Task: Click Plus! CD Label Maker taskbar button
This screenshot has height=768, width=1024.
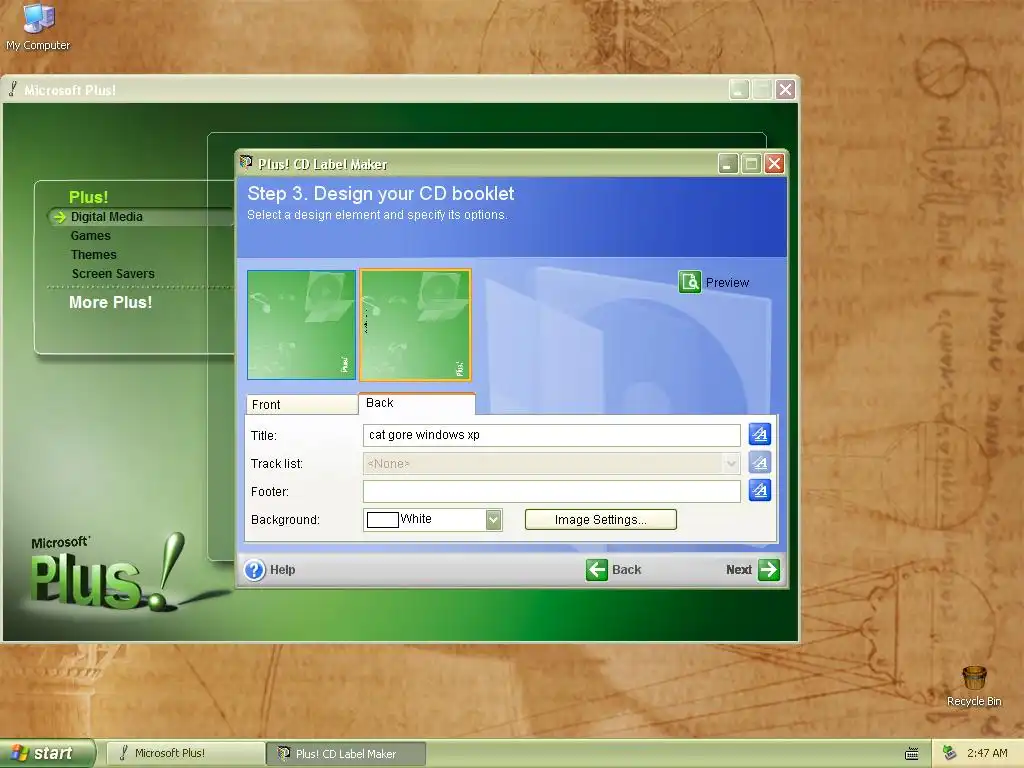Action: [x=347, y=754]
